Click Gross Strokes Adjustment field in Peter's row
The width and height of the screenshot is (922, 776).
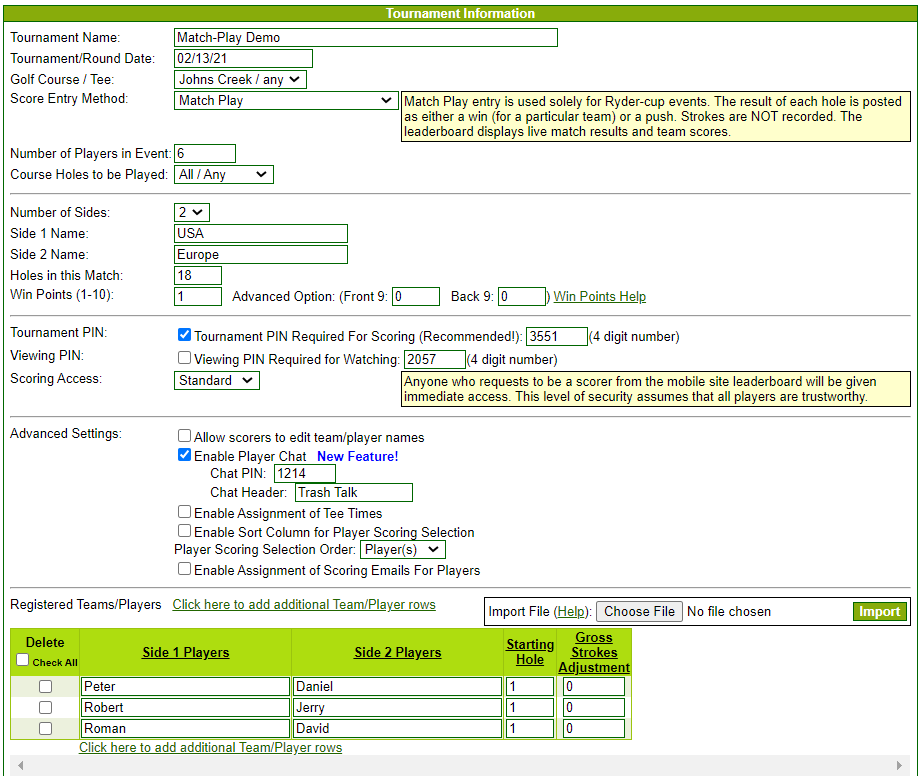(594, 687)
